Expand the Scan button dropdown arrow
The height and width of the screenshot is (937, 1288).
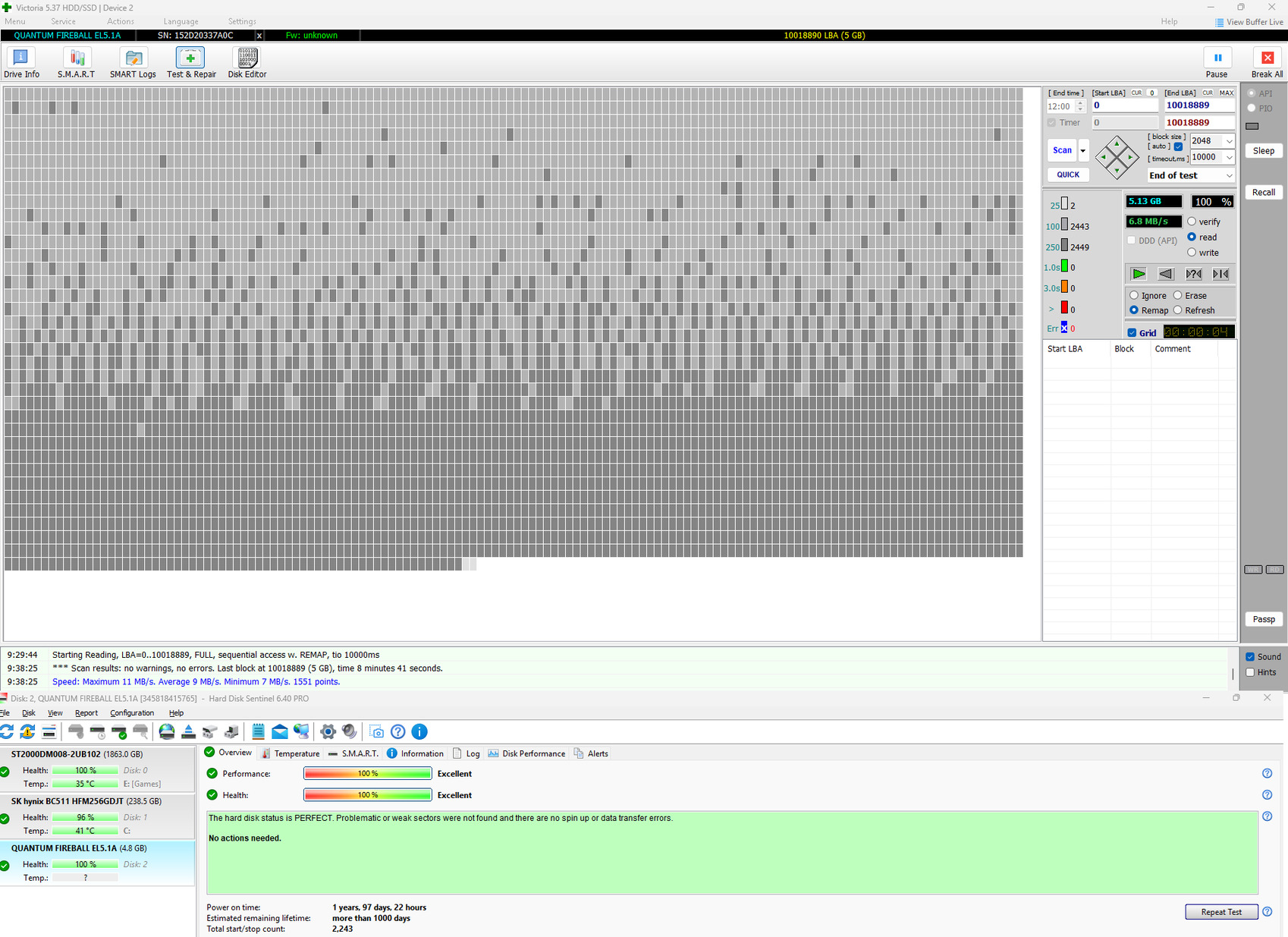(1083, 150)
